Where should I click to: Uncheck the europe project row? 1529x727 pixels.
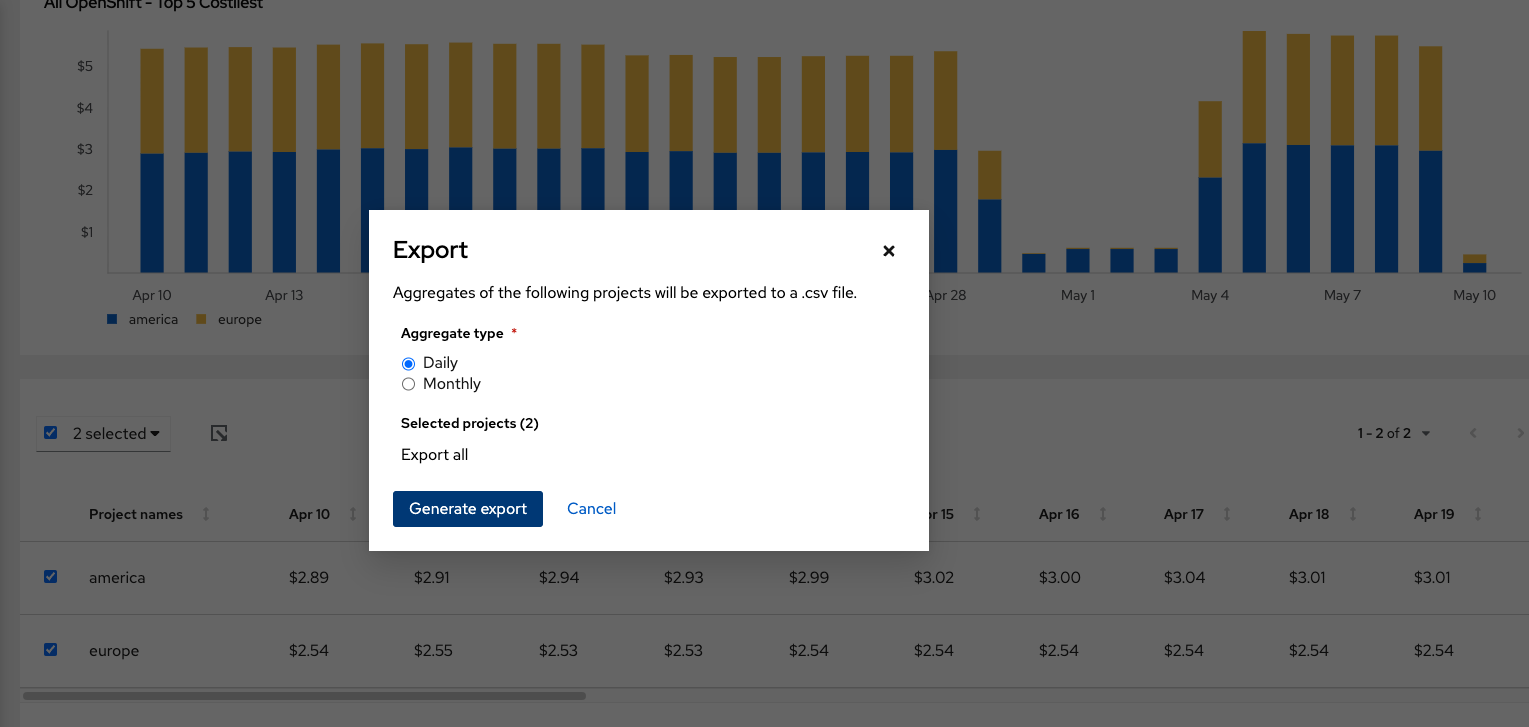coord(51,649)
